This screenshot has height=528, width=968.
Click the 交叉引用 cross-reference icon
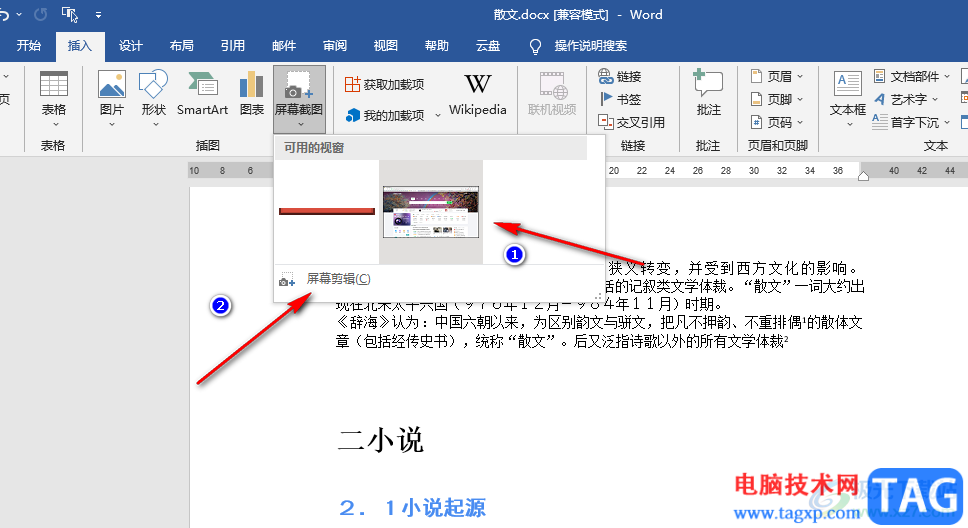[x=606, y=122]
